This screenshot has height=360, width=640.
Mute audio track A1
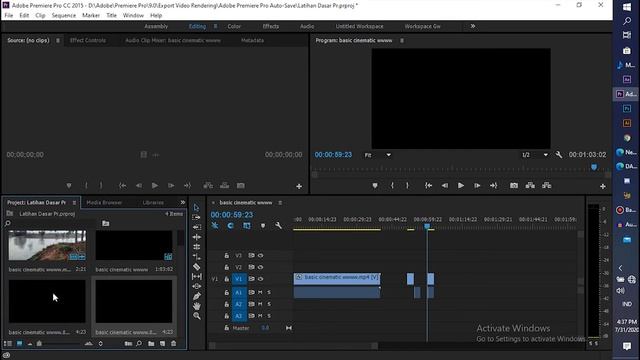tap(260, 292)
